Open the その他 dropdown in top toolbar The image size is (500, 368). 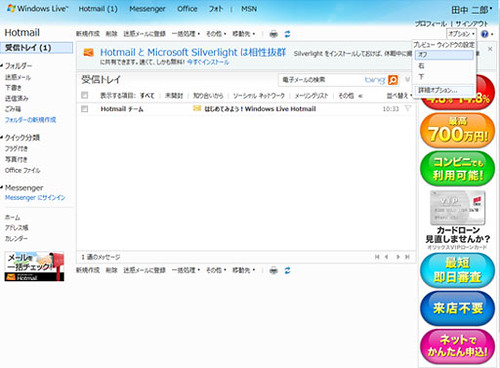pyautogui.click(x=216, y=34)
